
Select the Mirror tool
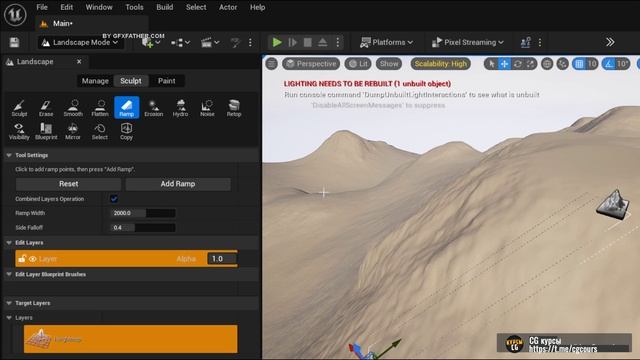click(73, 131)
